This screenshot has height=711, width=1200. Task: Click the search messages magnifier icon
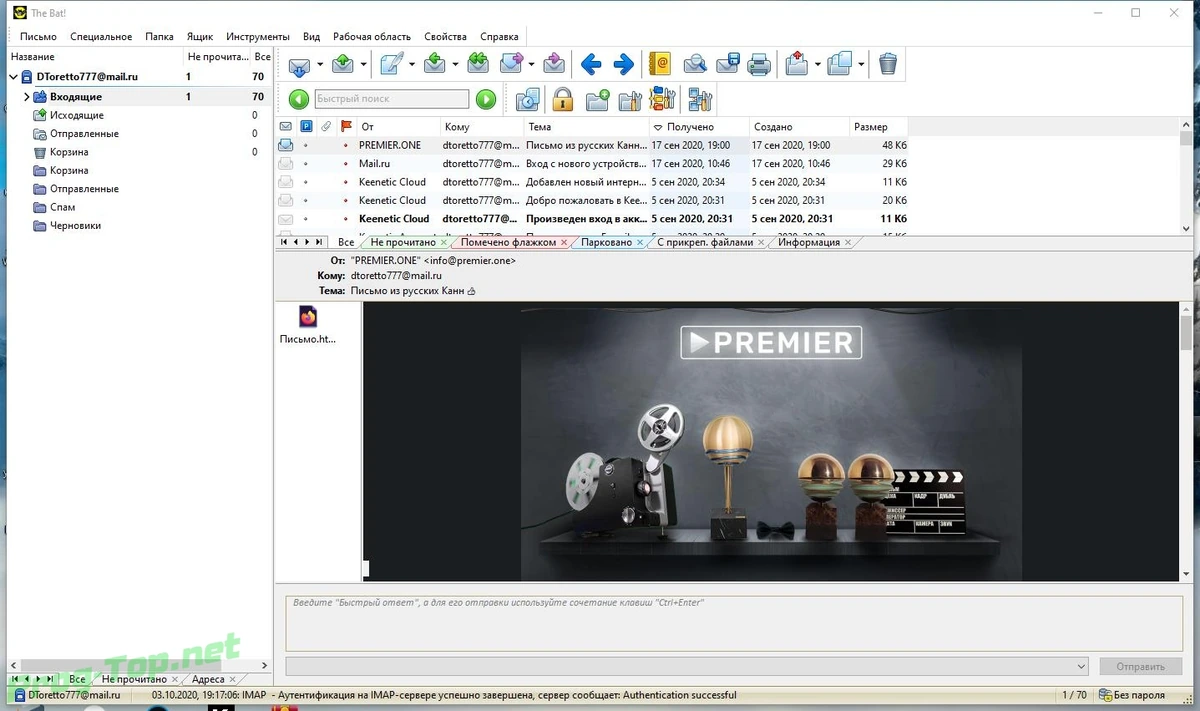pos(695,65)
